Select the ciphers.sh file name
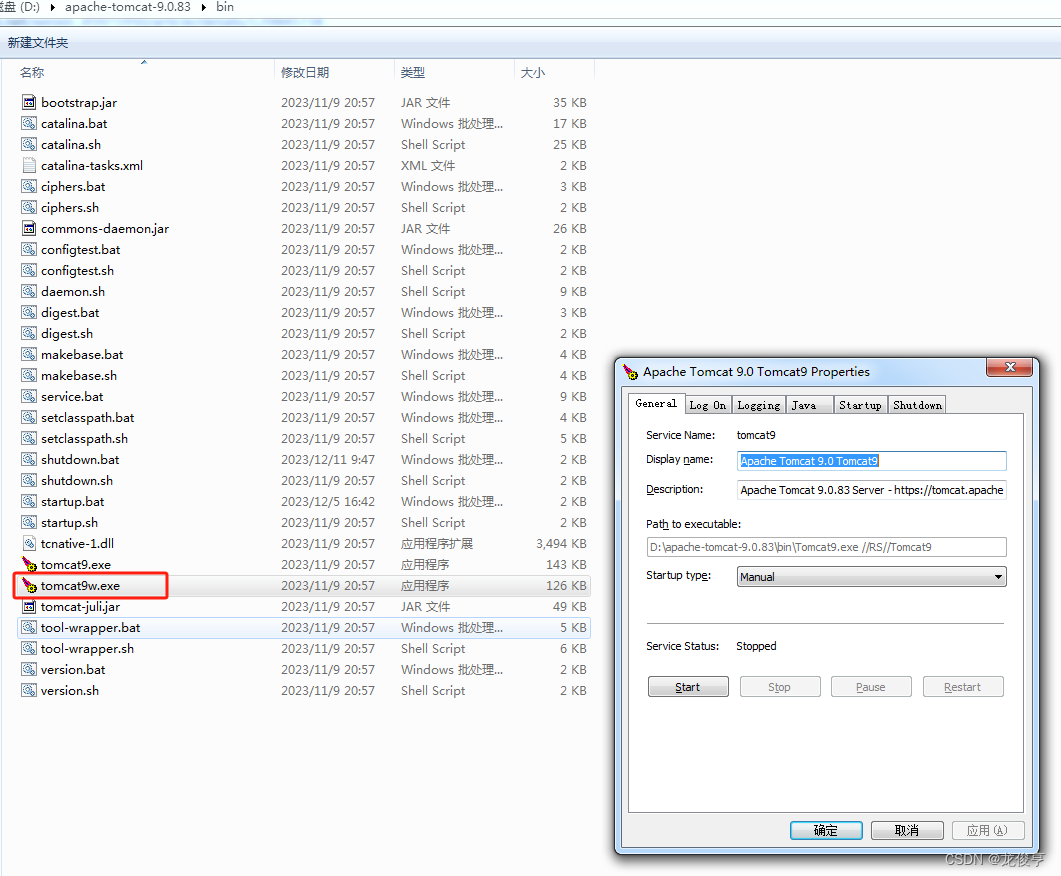This screenshot has height=876, width=1061. (70, 208)
